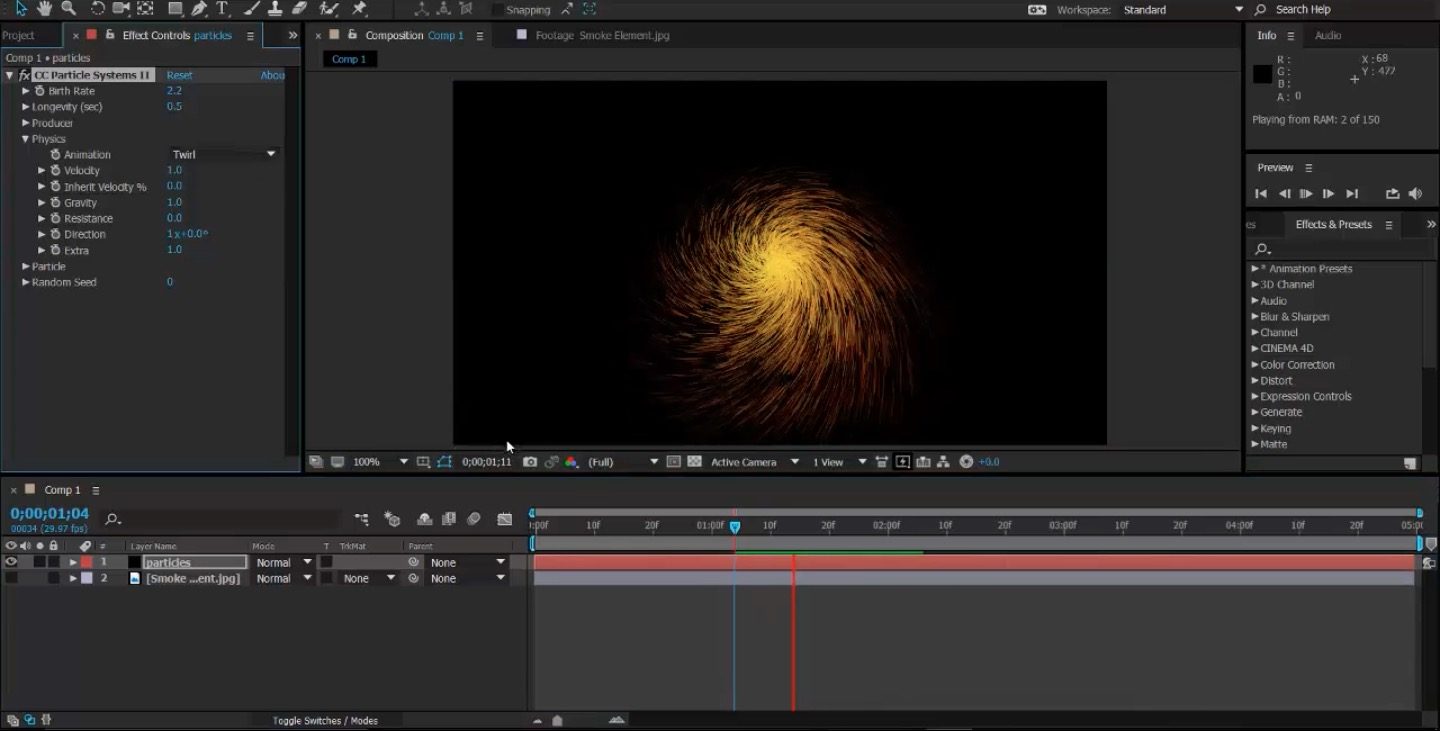Screen dimensions: 1440x731
Task: Click the fast previews lightning icon
Action: click(903, 462)
